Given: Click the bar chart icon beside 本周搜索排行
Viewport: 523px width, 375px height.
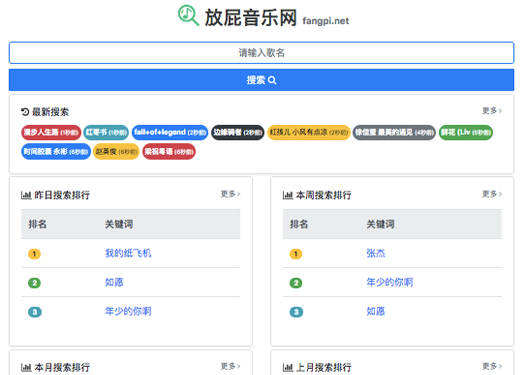Looking at the screenshot, I should click(288, 195).
